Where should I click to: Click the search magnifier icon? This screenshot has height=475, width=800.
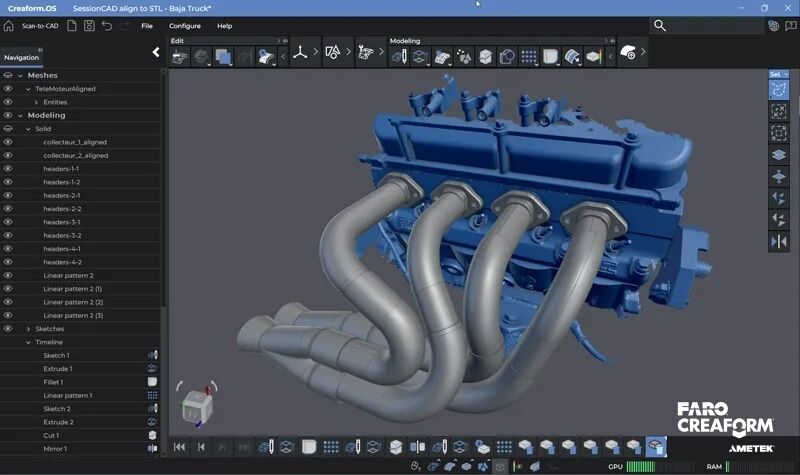[660, 25]
